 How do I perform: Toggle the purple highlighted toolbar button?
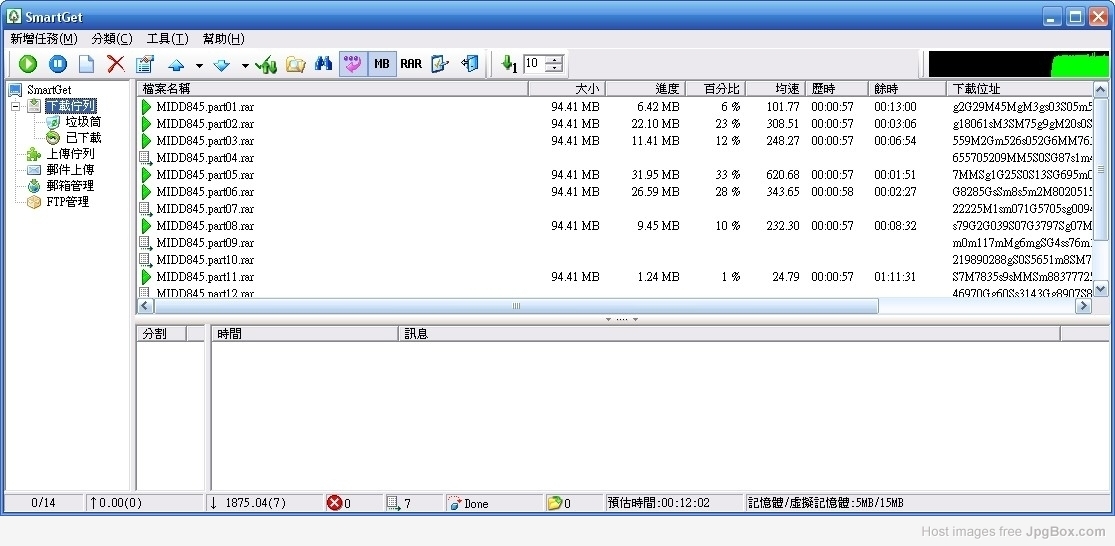352,64
